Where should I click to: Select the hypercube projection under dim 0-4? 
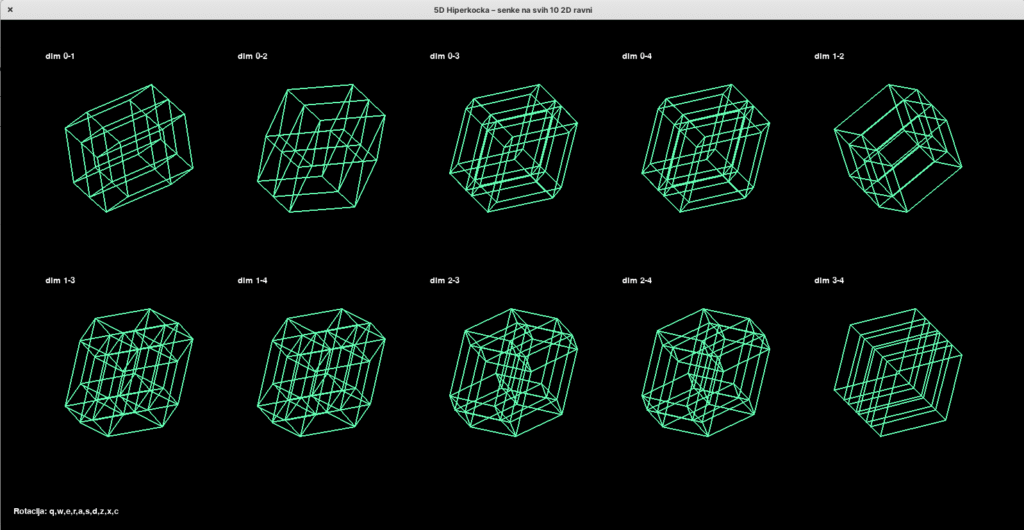[705, 148]
